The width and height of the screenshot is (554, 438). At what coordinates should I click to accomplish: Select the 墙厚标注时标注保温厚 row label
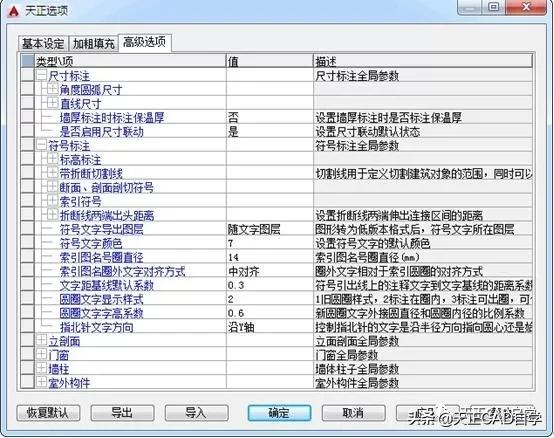tap(112, 118)
